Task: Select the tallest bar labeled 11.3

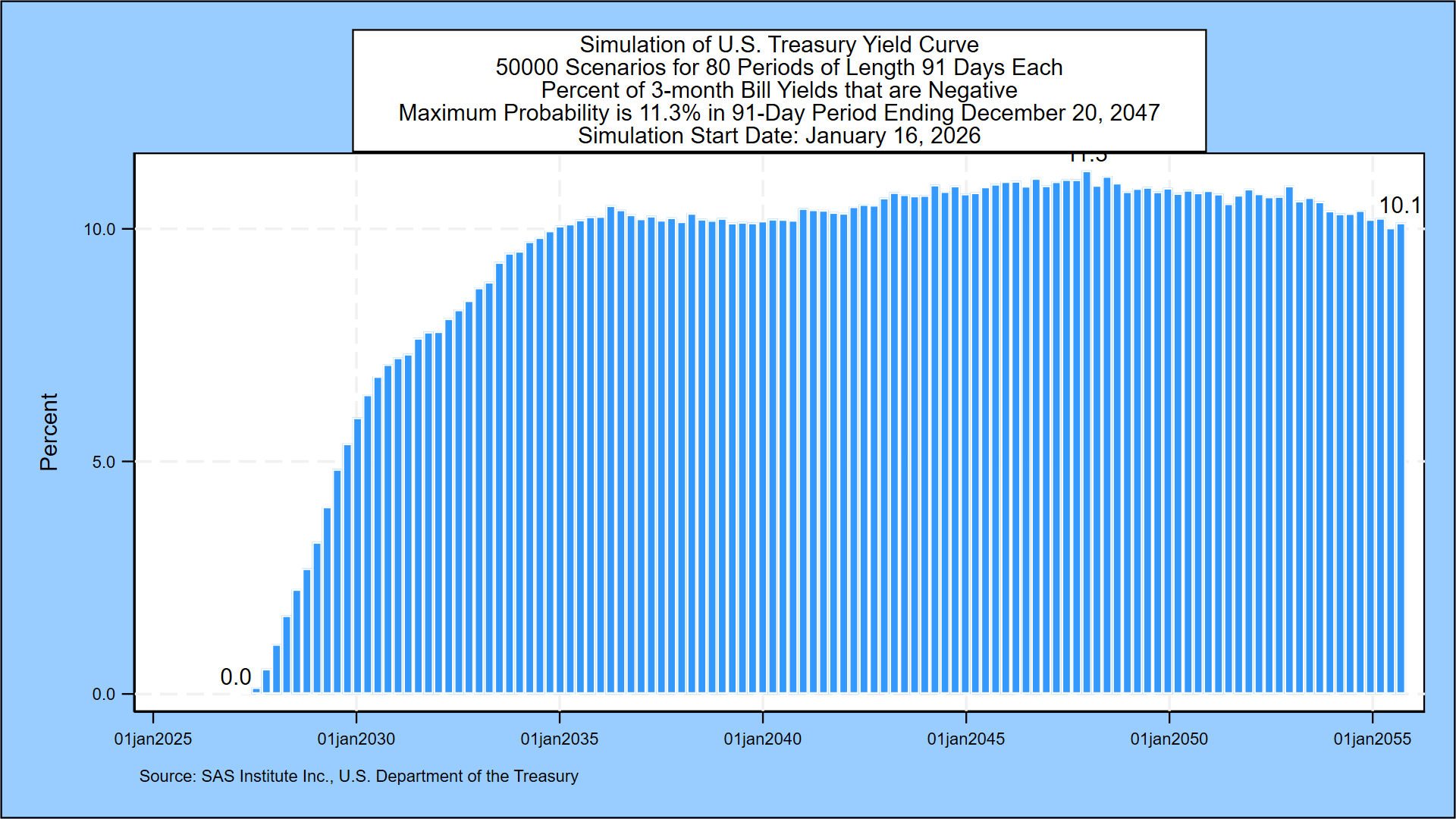Action: (1087, 425)
